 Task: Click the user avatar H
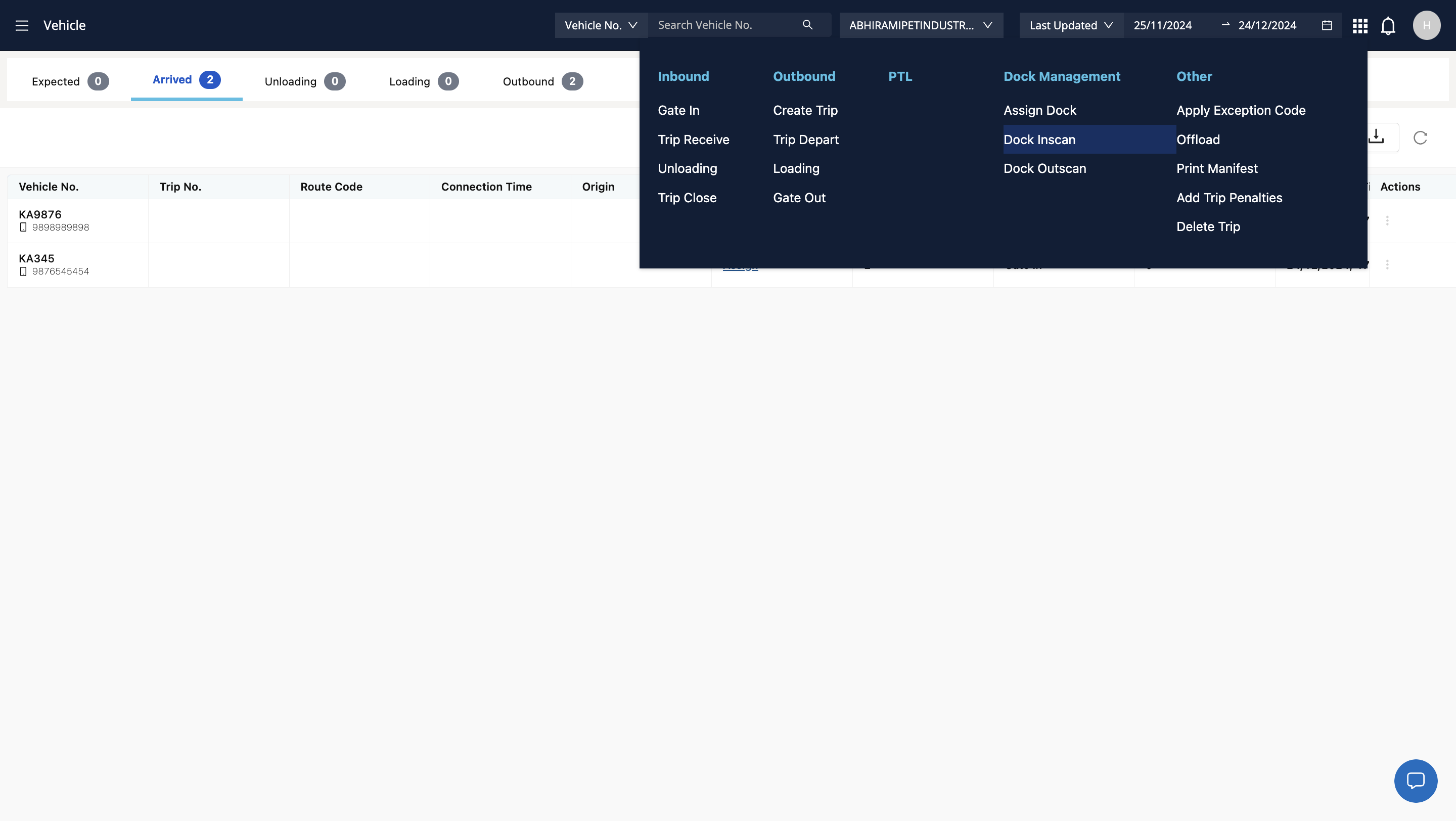coord(1426,25)
